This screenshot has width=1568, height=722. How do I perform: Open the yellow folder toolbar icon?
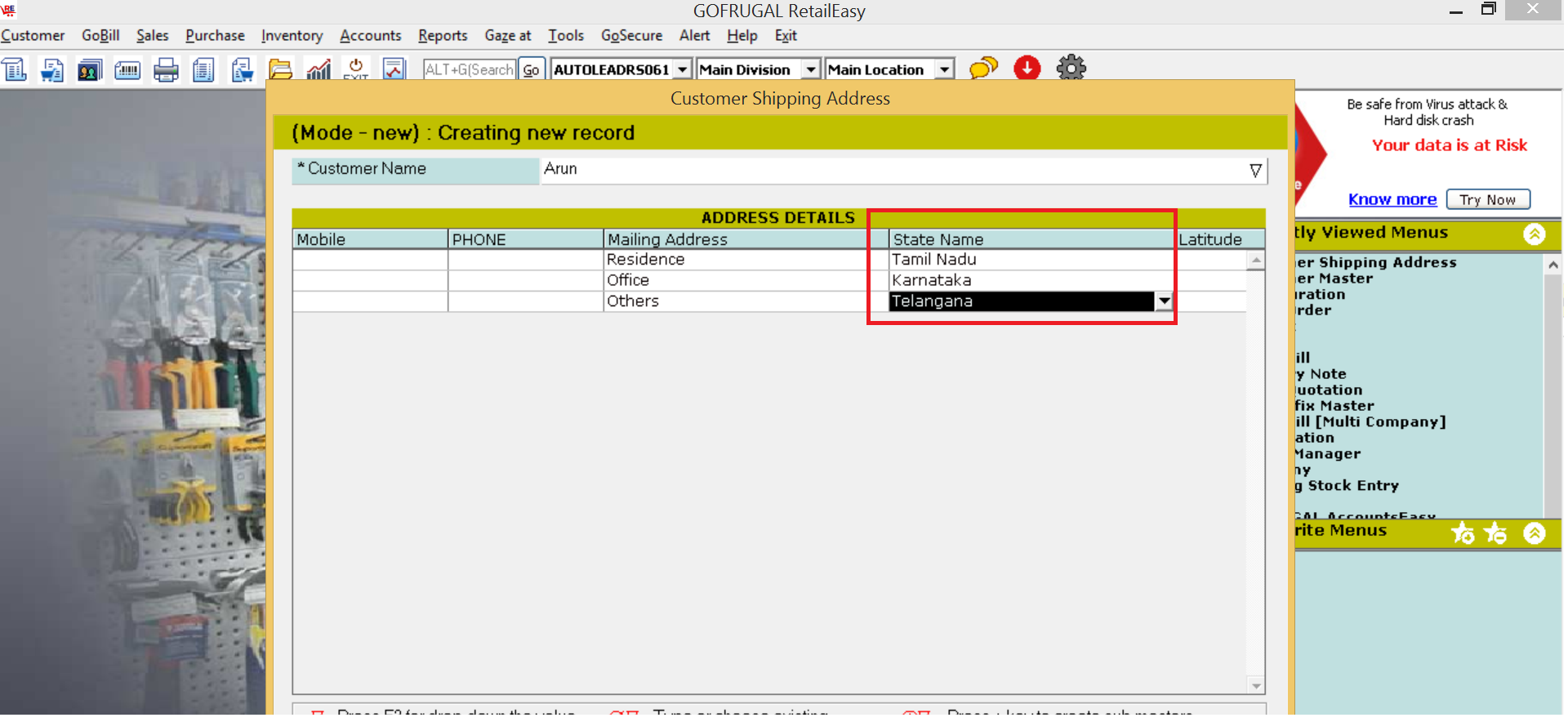[280, 69]
